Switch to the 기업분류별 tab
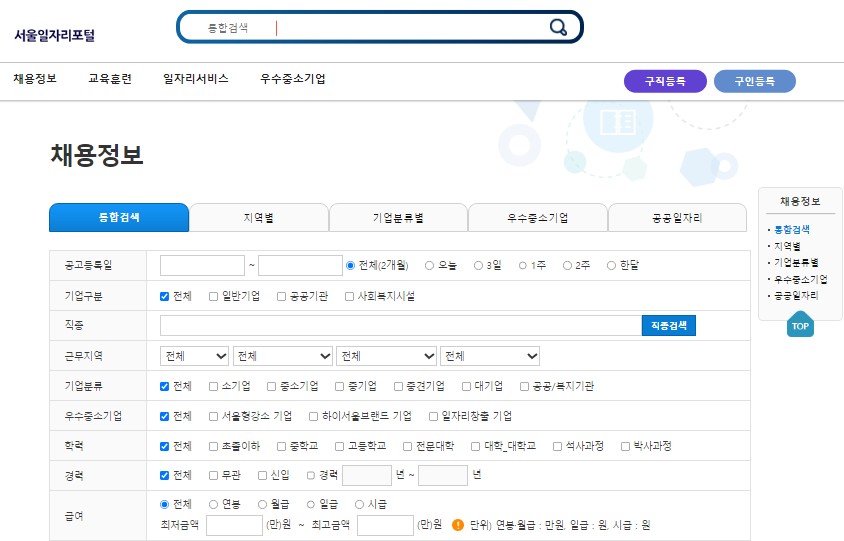Viewport: 844px width, 541px height. point(398,217)
